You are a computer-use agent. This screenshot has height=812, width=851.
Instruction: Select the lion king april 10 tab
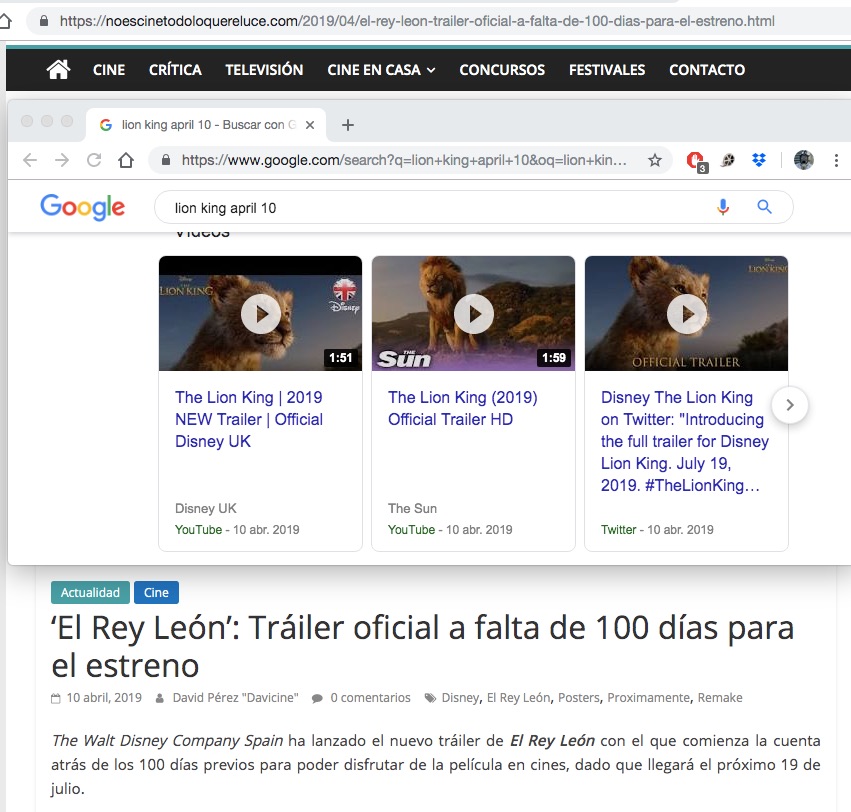coord(200,125)
